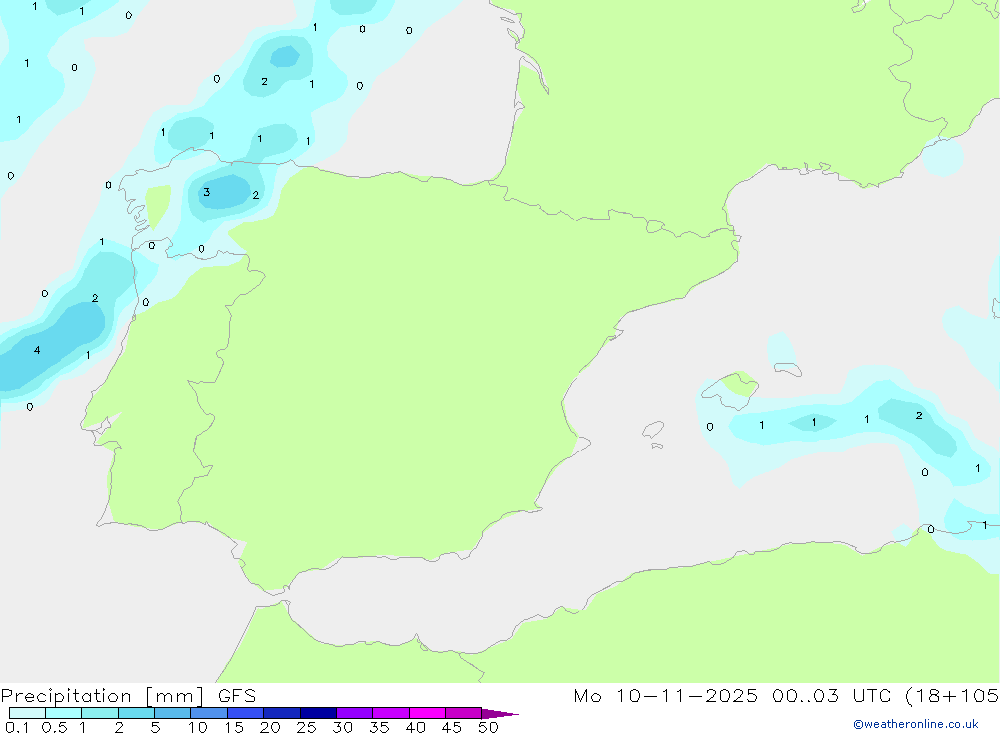Click the "0.5" legend label
The image size is (1000, 733).
pyautogui.click(x=54, y=727)
